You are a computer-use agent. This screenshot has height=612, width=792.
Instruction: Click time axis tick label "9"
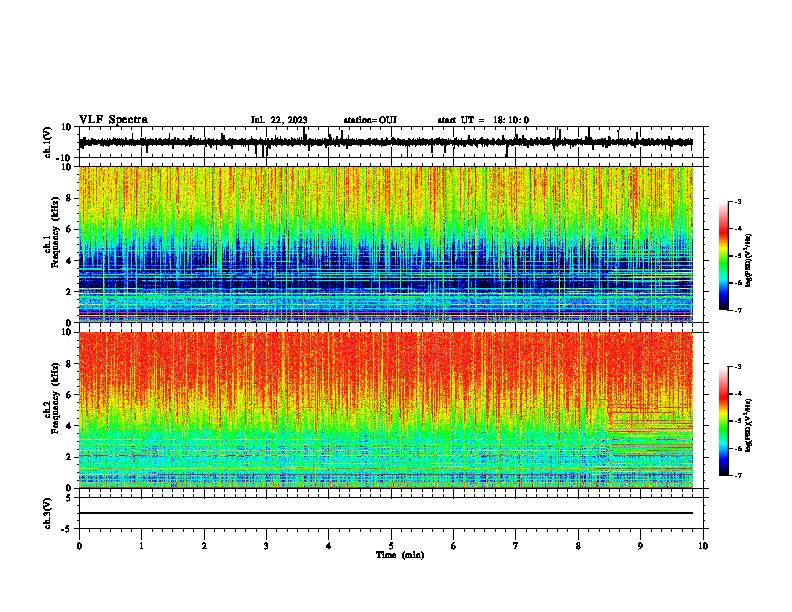(640, 546)
